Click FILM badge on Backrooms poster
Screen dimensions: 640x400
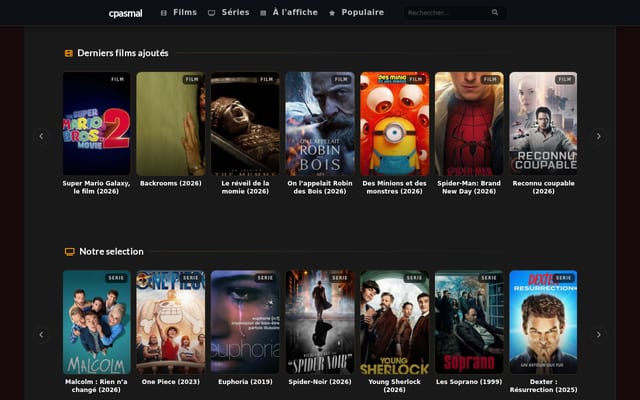click(x=192, y=80)
